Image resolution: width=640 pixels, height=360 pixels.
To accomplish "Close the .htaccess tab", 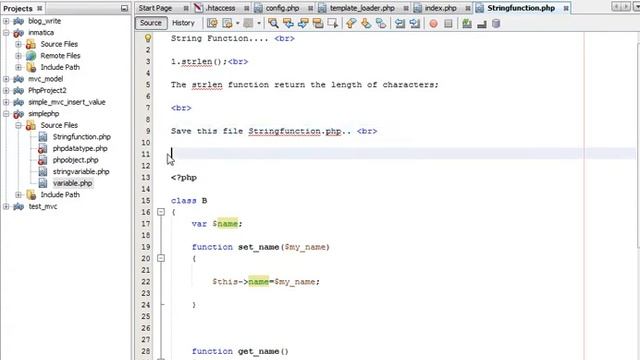I will (247, 8).
